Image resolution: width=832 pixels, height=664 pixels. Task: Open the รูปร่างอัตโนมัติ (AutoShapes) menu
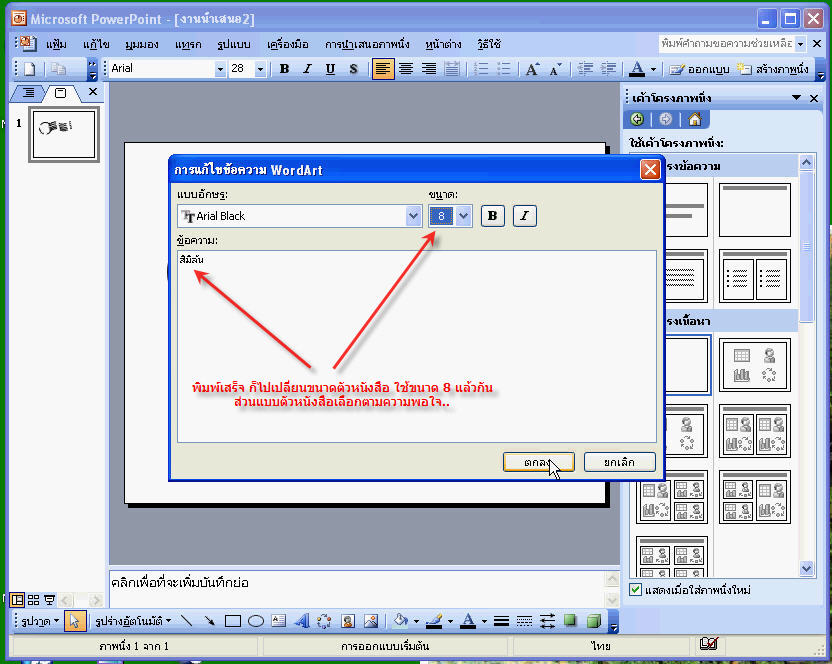(x=133, y=621)
